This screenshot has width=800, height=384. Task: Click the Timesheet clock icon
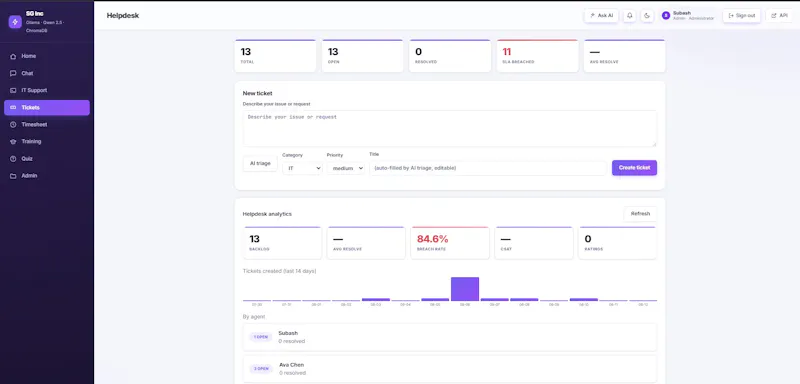(x=13, y=124)
